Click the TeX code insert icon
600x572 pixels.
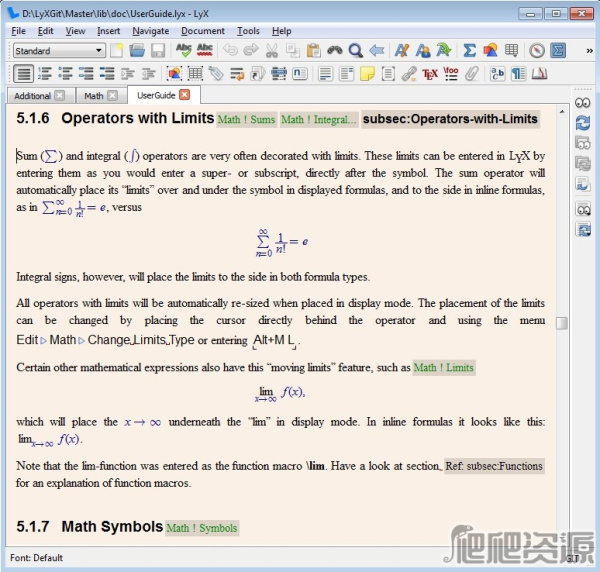point(430,73)
